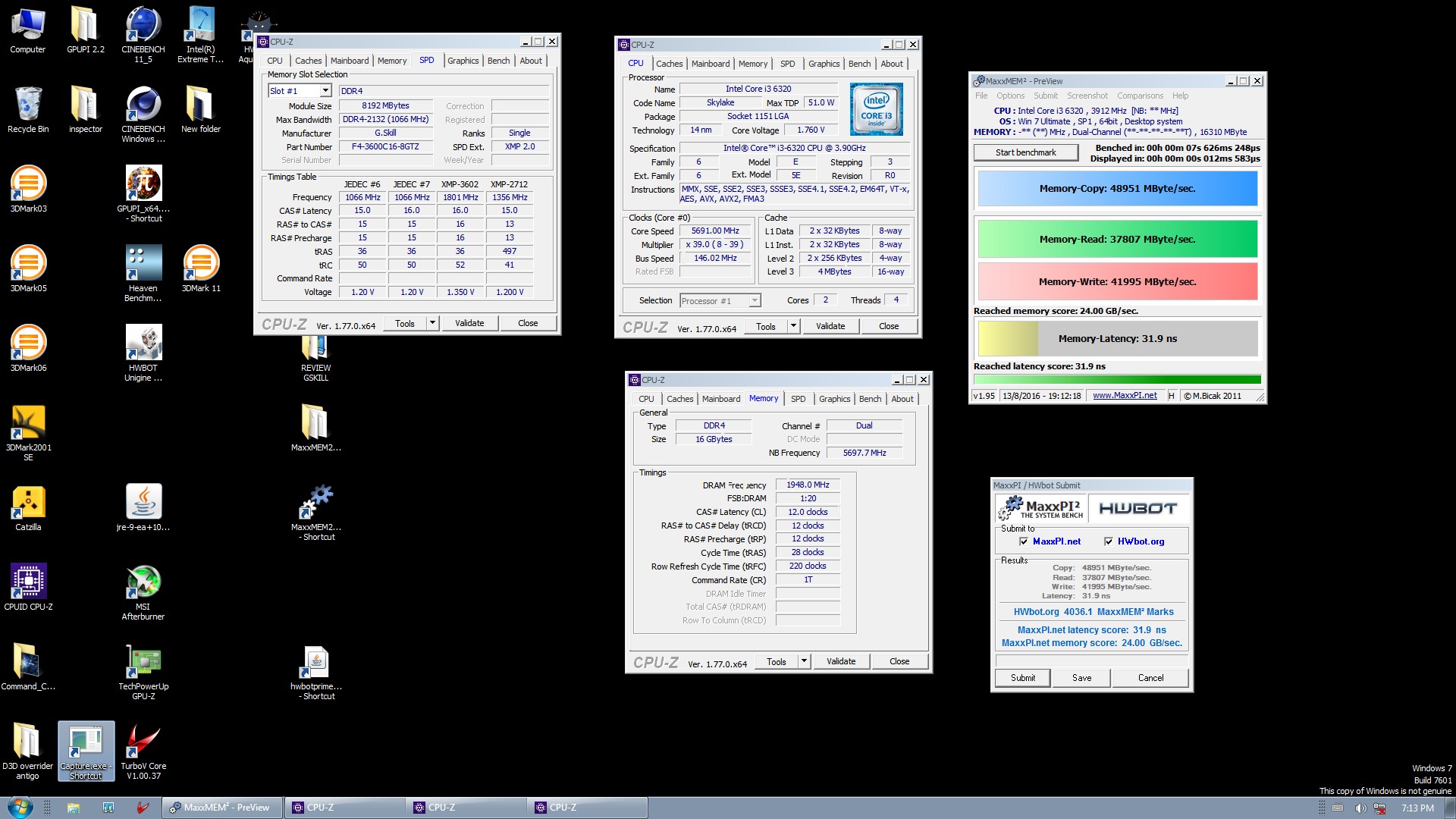Click the Memory-Write red result bar
Image resolution: width=1456 pixels, height=819 pixels.
(1117, 281)
